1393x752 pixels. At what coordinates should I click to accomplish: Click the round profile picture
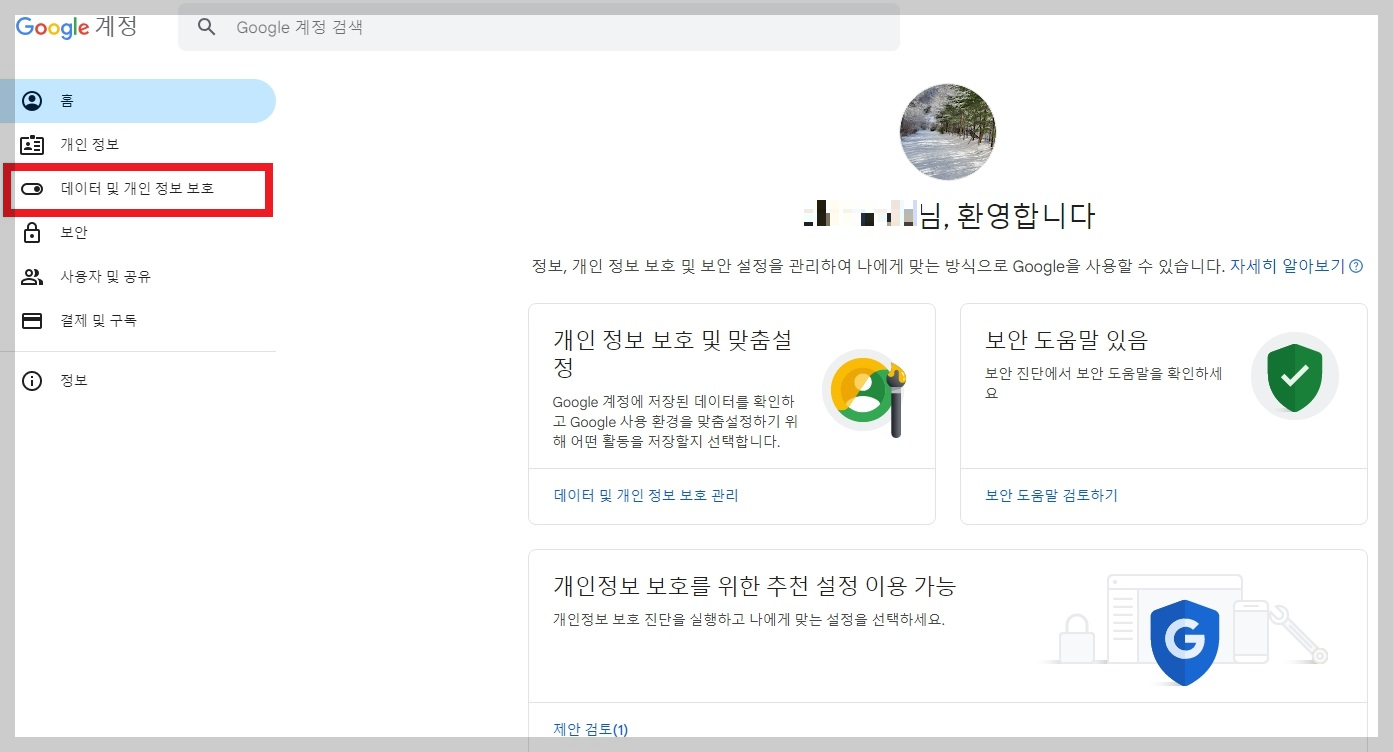point(948,133)
